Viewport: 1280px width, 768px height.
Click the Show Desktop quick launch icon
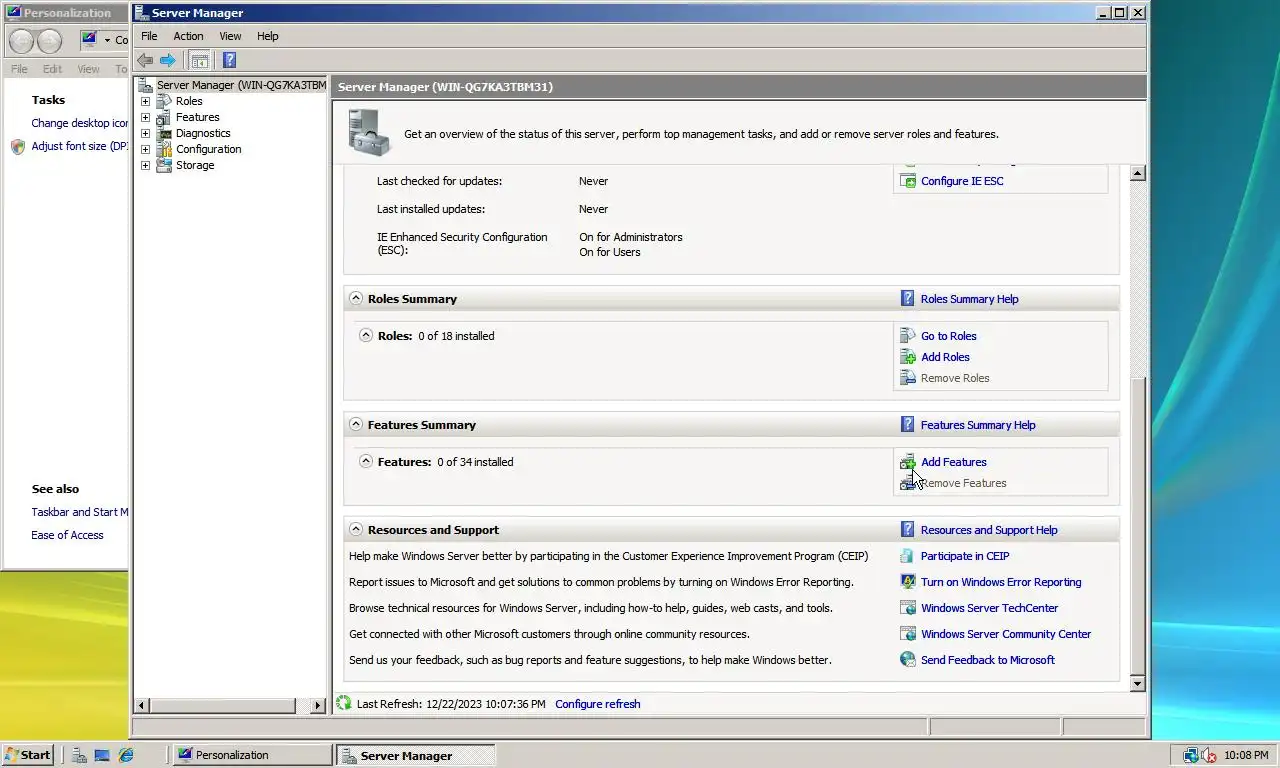point(102,755)
